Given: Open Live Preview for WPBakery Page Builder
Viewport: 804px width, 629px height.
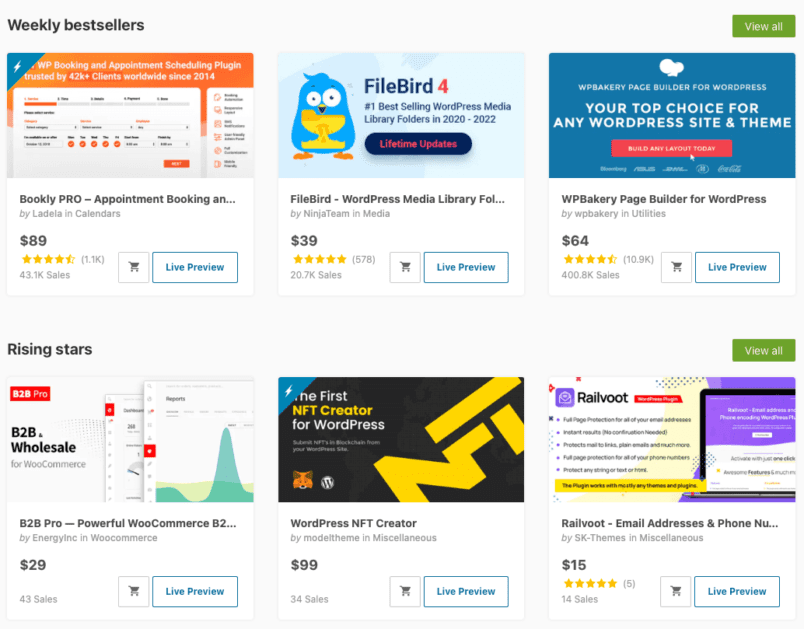Looking at the screenshot, I should coord(737,267).
